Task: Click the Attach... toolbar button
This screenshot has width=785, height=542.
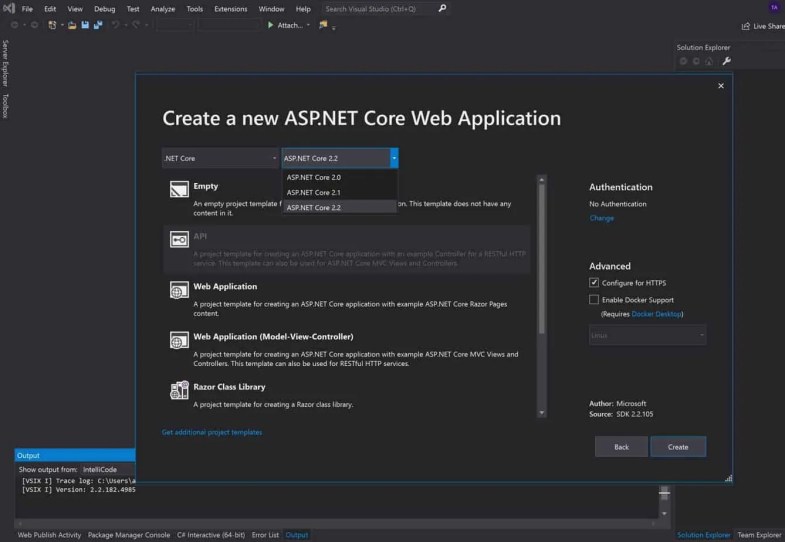Action: [x=285, y=25]
